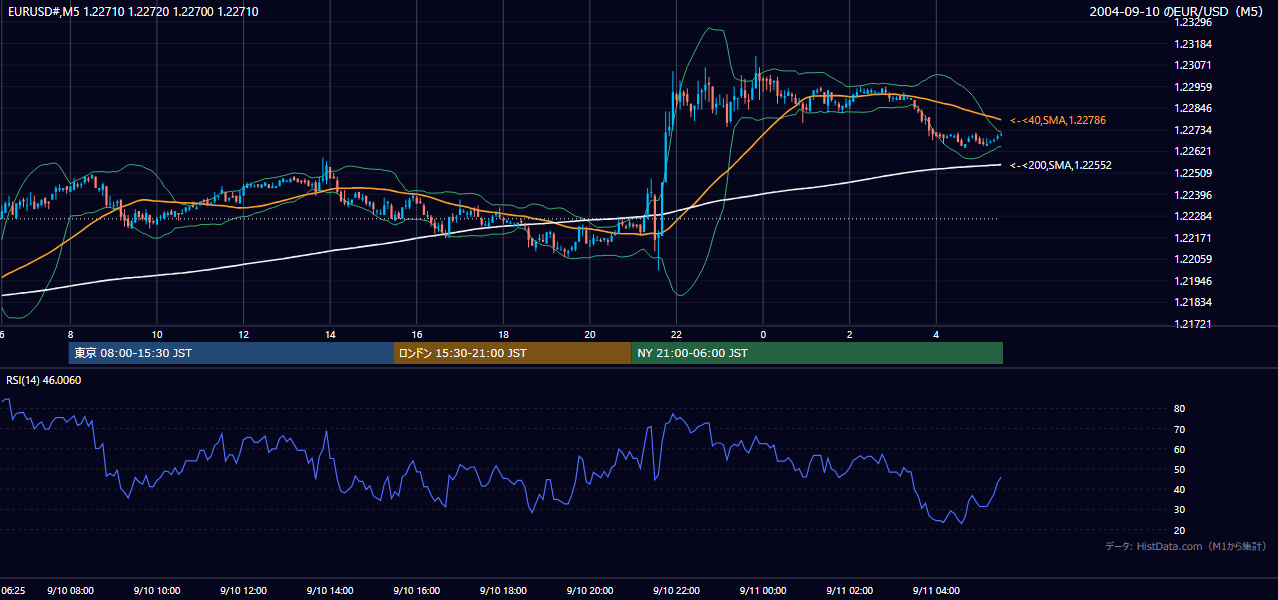The height and width of the screenshot is (600, 1278).
Task: Click price level 1.22396 on price axis
Action: click(1192, 195)
